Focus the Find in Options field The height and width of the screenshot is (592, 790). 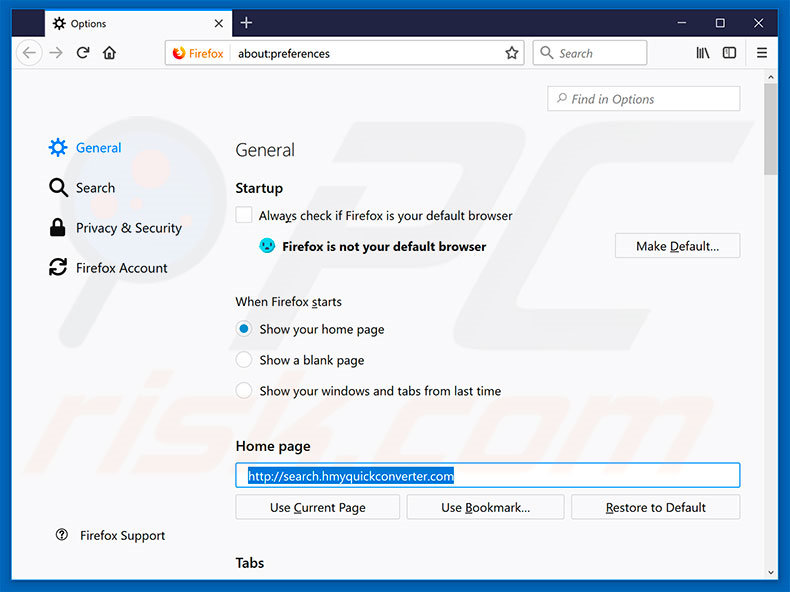pyautogui.click(x=644, y=99)
